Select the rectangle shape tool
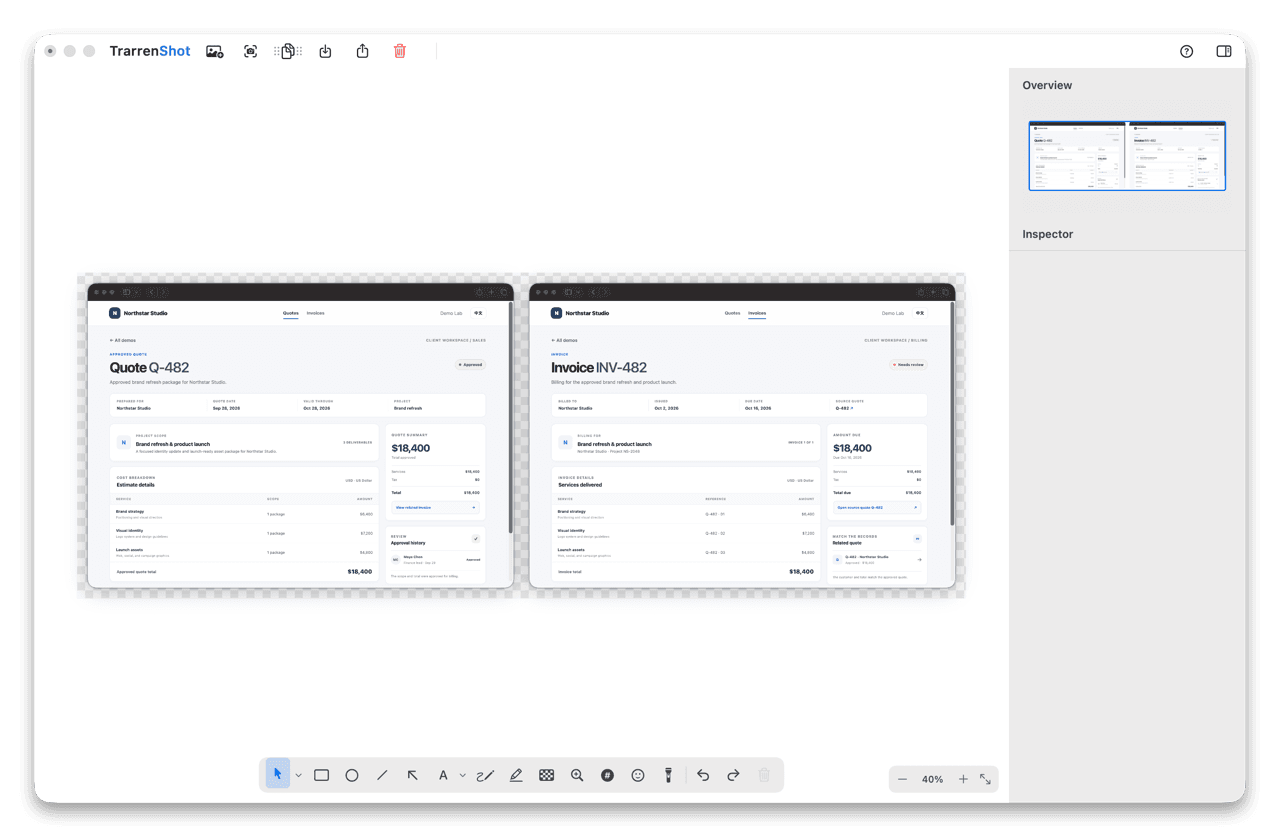1280x837 pixels. (322, 775)
